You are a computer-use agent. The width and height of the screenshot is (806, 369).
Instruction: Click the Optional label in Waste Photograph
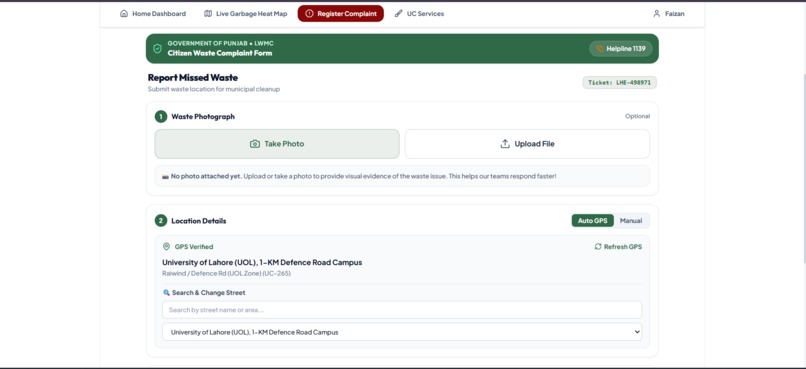(637, 116)
